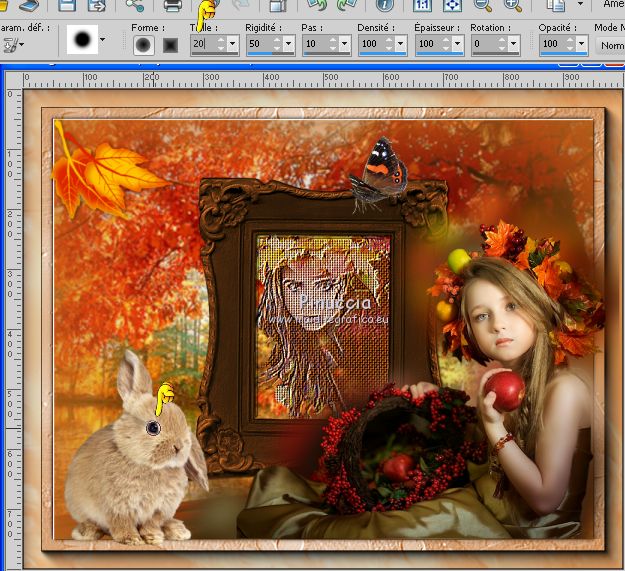Click the 1:1 actual size zoom icon

tap(422, 5)
